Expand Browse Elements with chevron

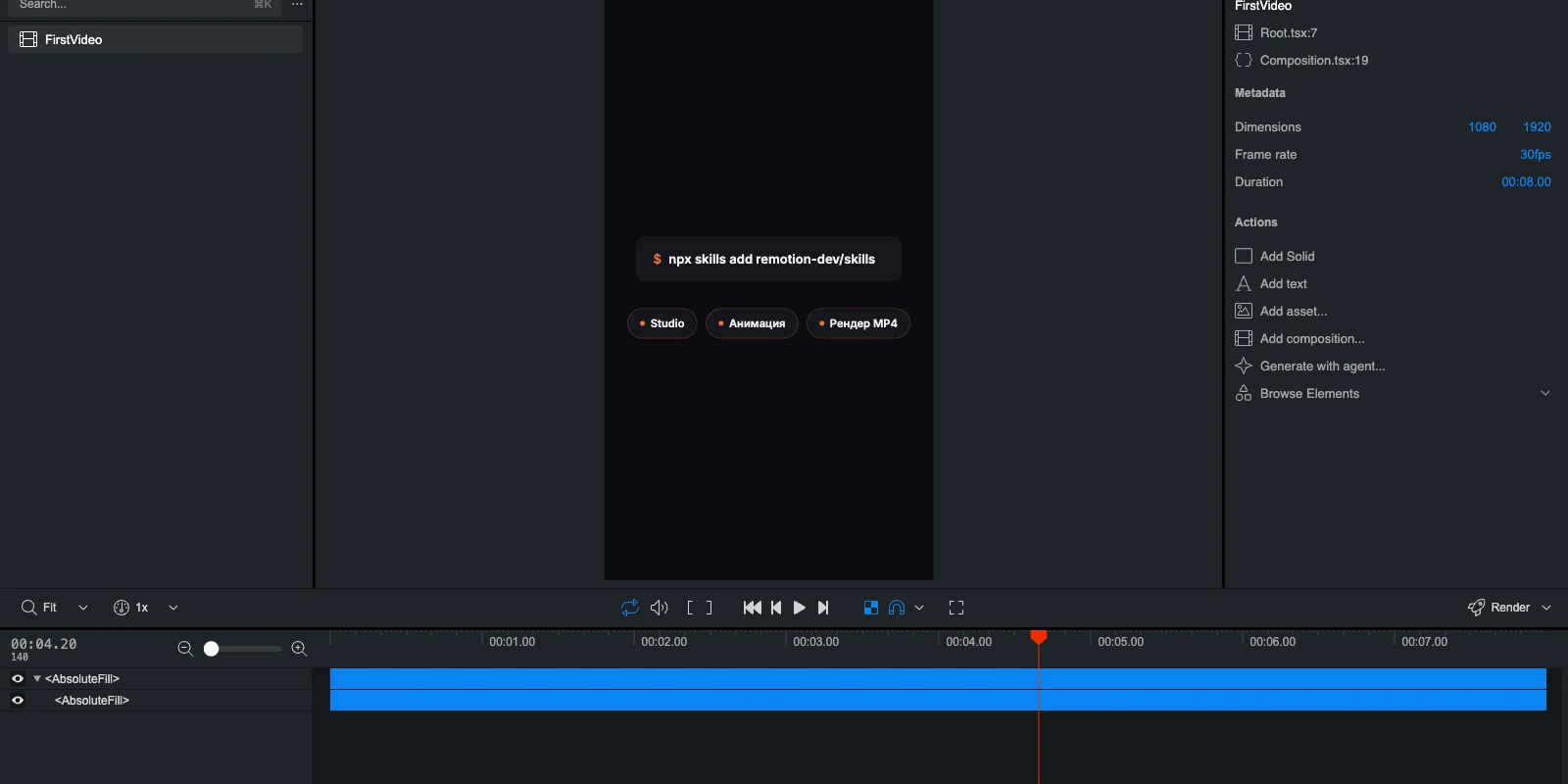pos(1545,393)
